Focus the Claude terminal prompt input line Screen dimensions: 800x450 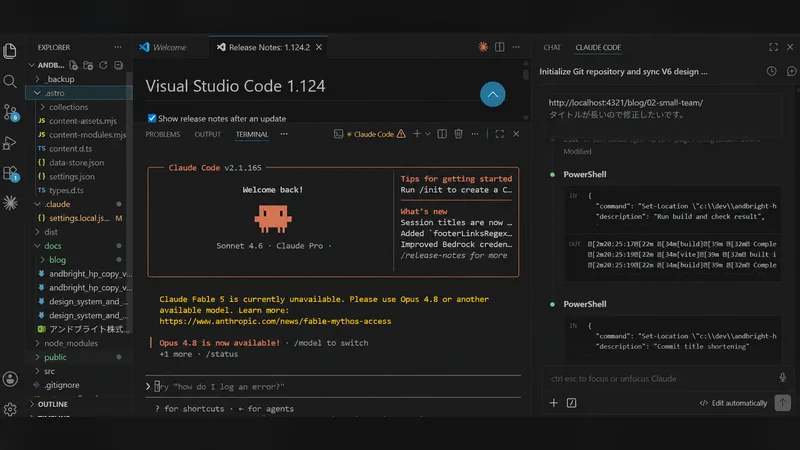click(x=333, y=386)
